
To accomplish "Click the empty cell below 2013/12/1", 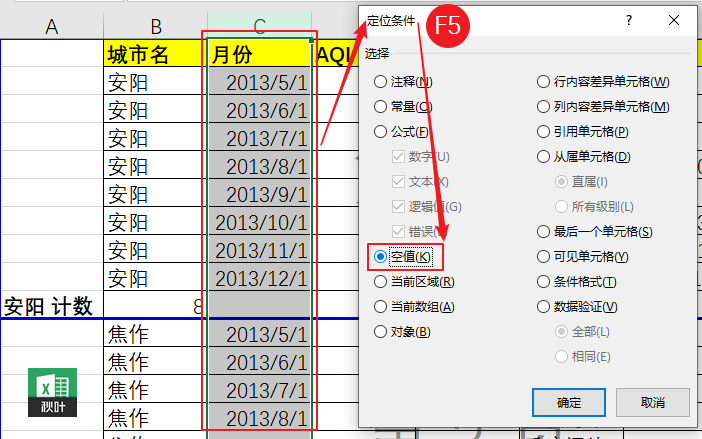I will [260, 305].
